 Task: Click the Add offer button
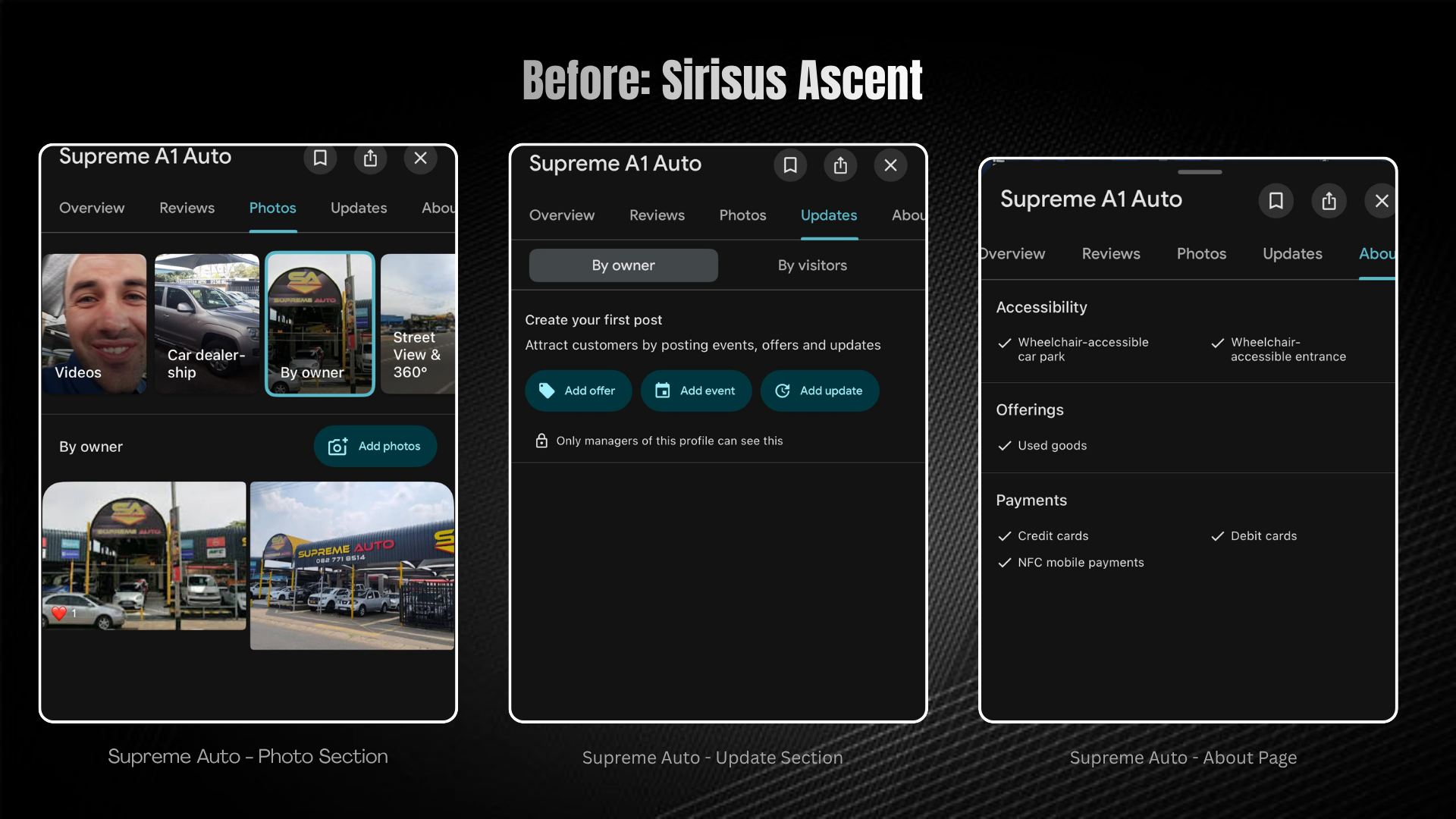(x=578, y=391)
